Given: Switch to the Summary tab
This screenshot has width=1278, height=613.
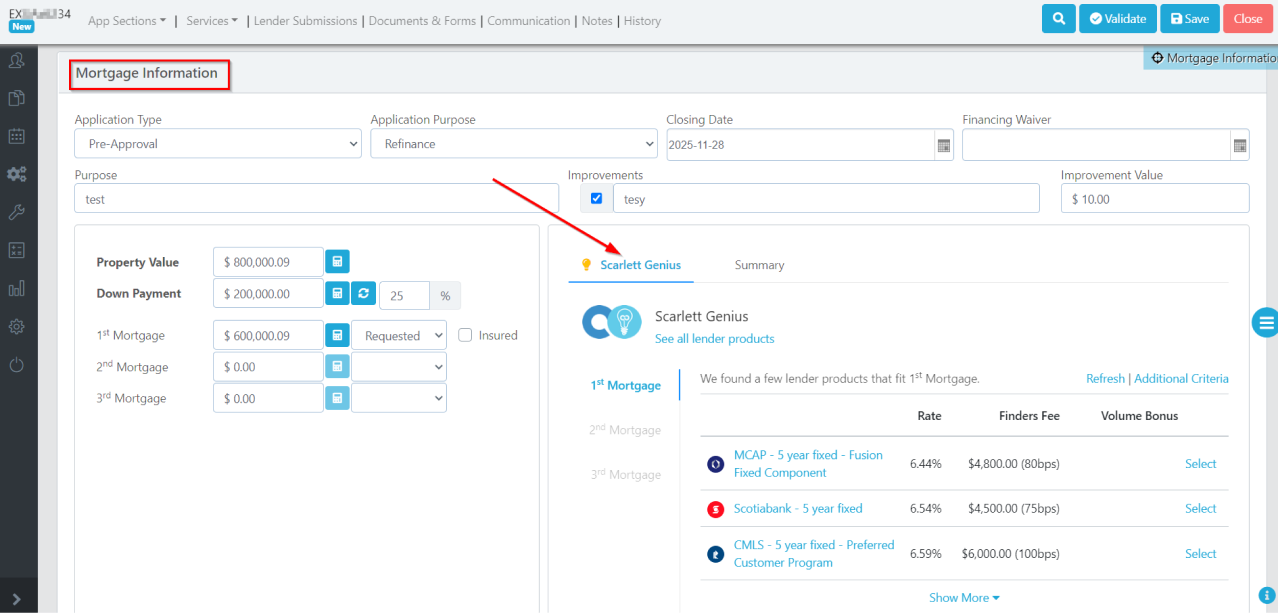Looking at the screenshot, I should 759,265.
